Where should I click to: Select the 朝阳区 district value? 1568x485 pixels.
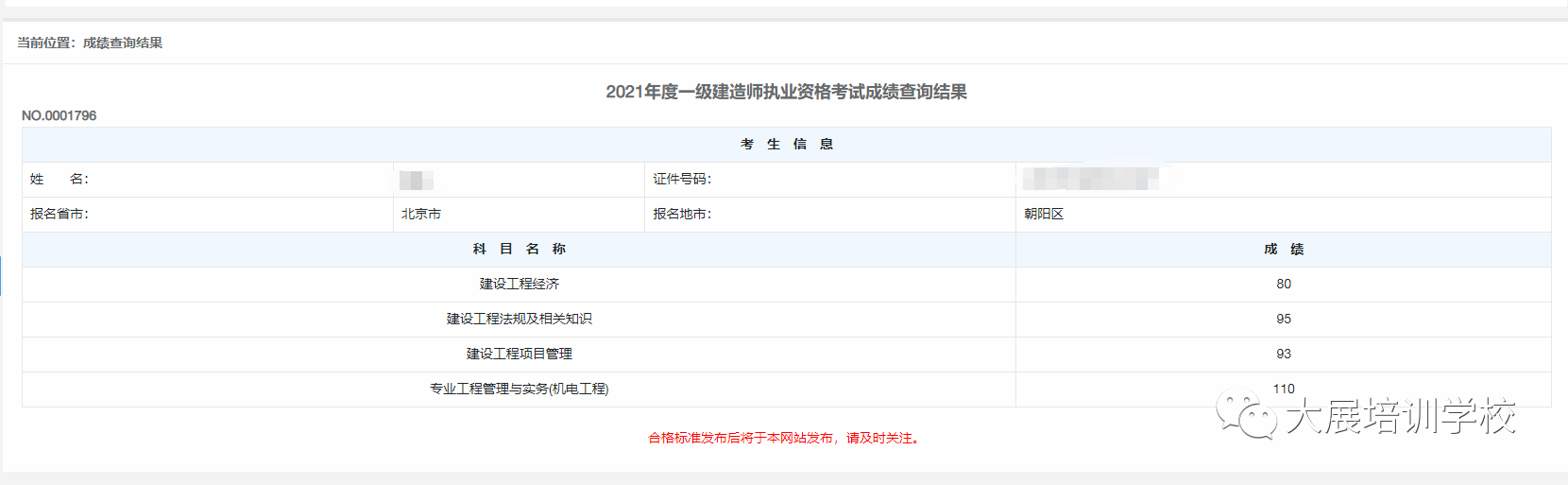click(x=1044, y=214)
